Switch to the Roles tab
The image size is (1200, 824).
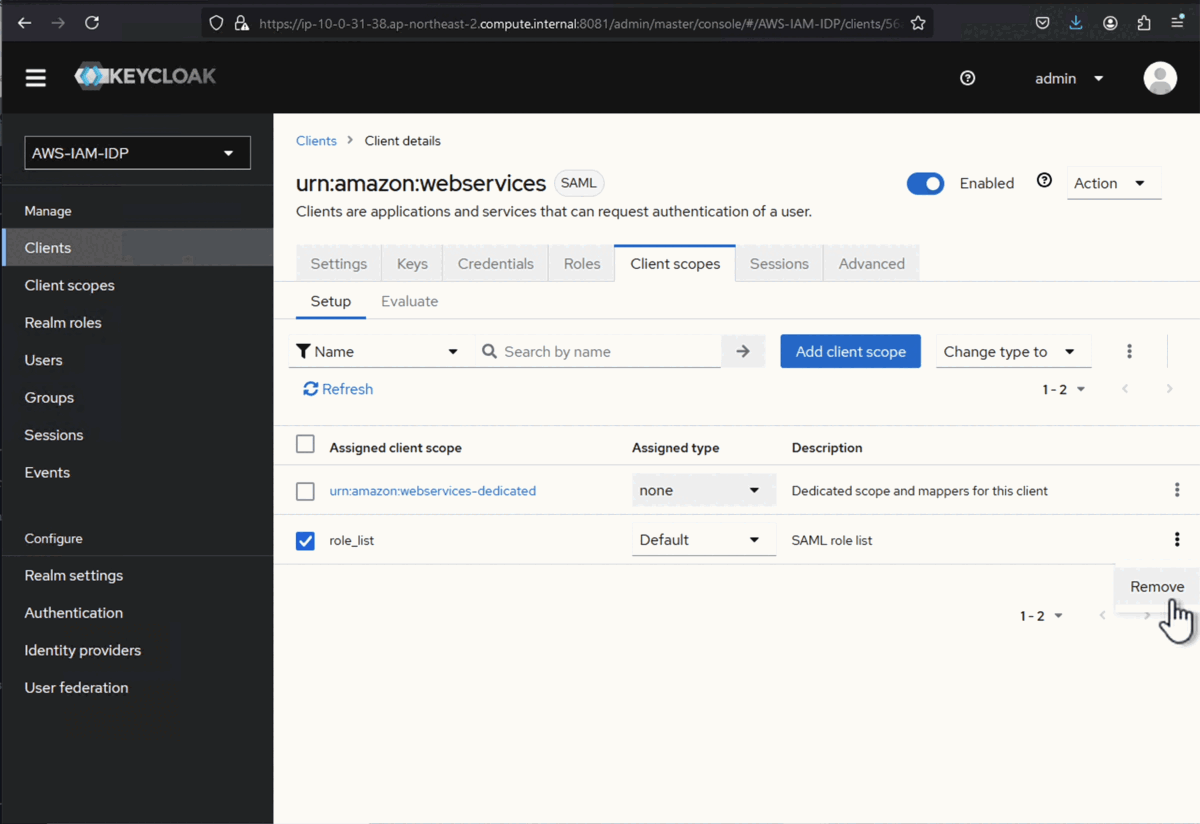click(x=582, y=264)
